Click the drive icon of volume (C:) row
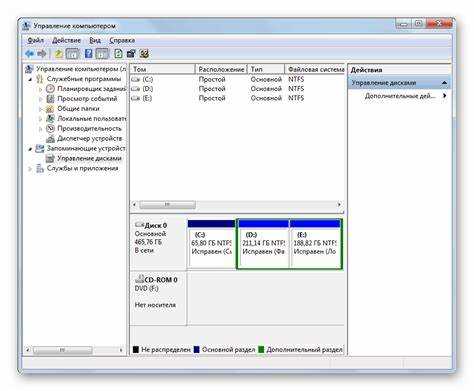Screen dimensions: 474x391 136,79
